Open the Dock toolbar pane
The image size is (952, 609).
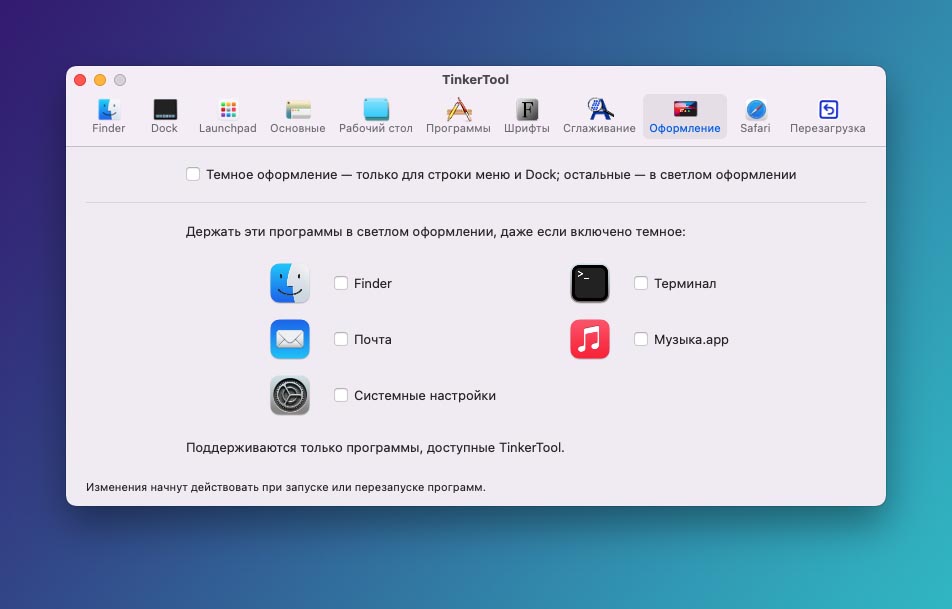click(165, 117)
